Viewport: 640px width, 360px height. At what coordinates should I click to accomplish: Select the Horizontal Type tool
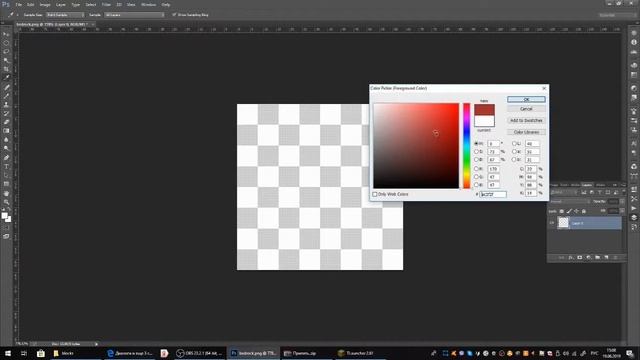click(x=6, y=167)
